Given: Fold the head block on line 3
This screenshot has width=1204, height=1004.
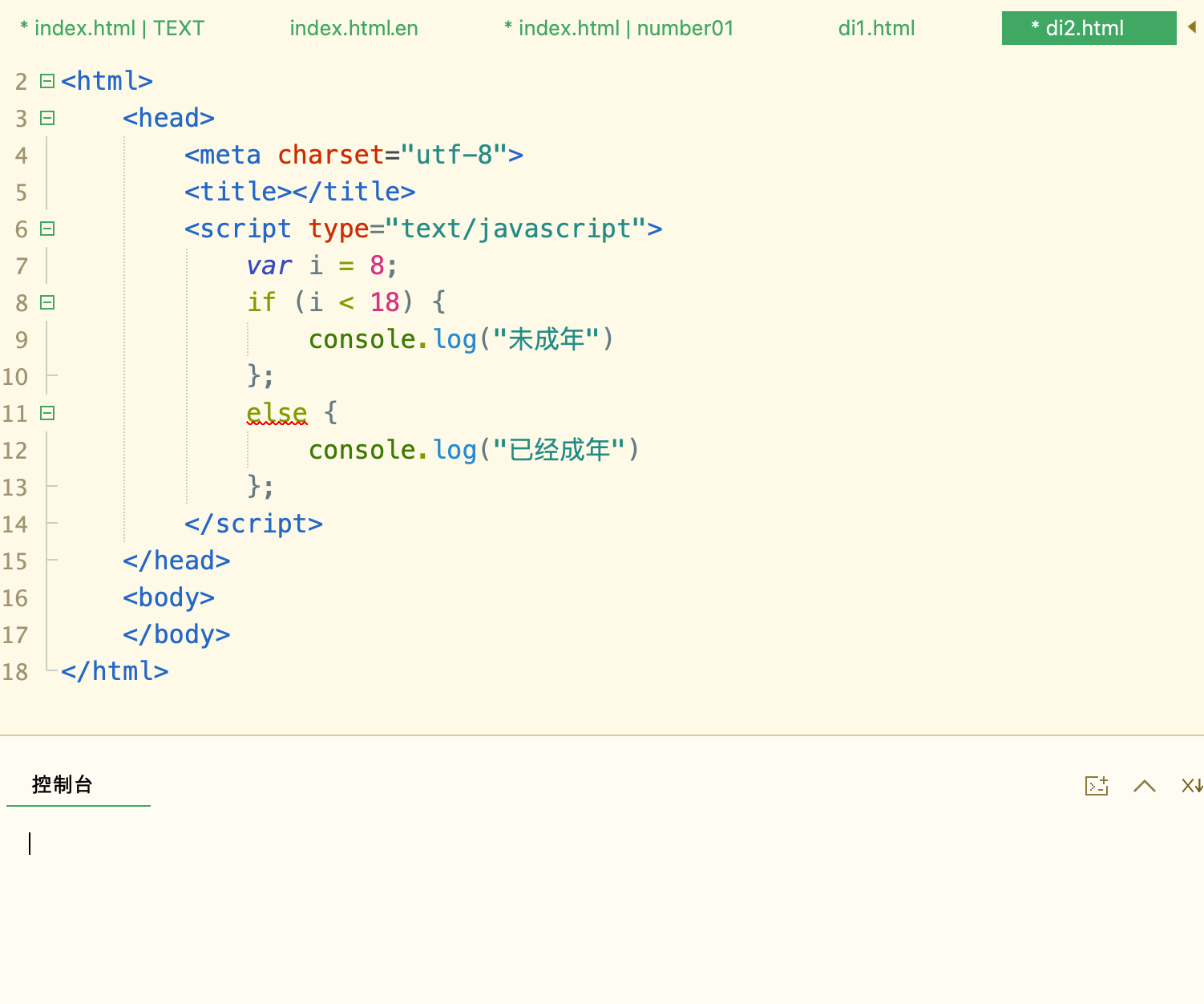Looking at the screenshot, I should click(x=47, y=118).
